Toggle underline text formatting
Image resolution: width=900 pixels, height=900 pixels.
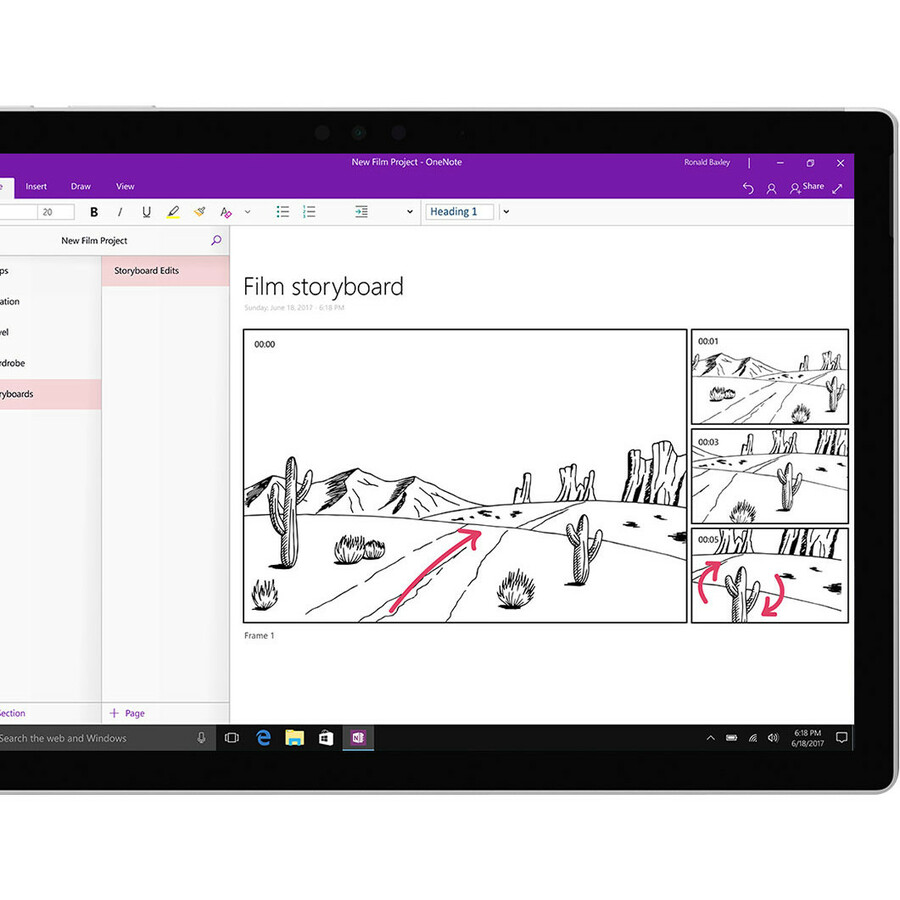(146, 212)
